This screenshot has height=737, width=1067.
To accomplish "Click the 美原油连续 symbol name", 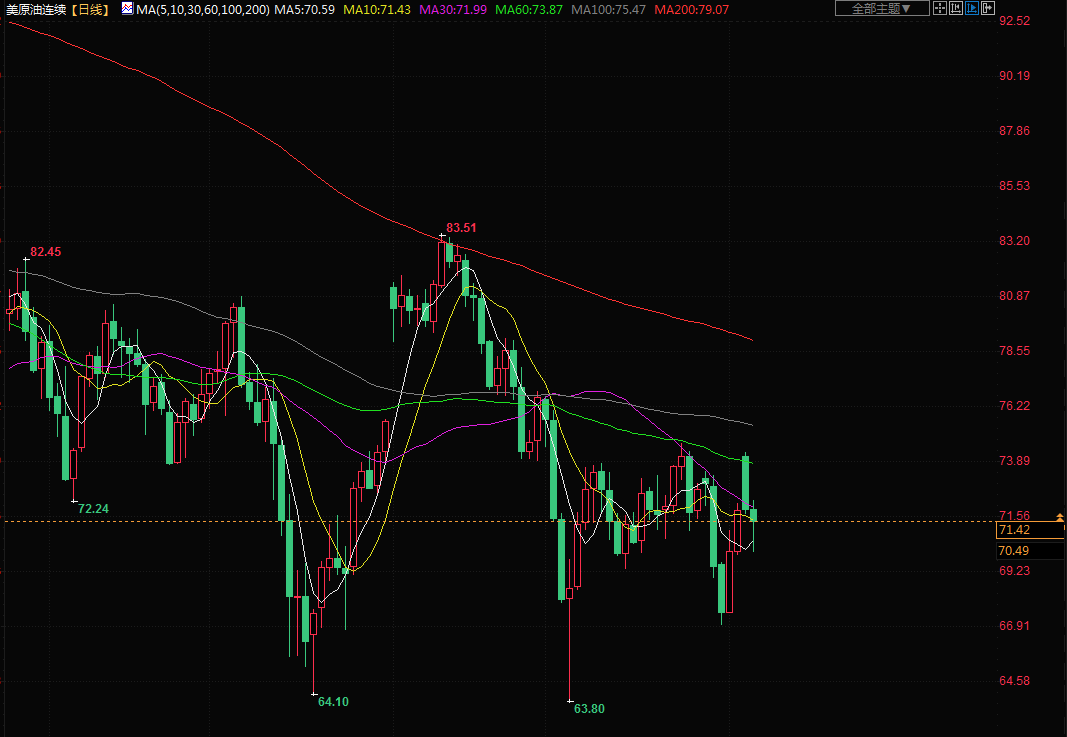I will click(x=38, y=9).
